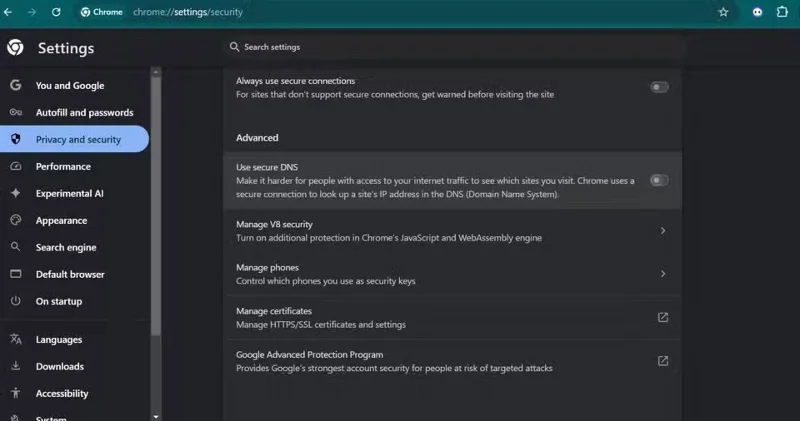Open the Extensions puzzle icon
This screenshot has height=421, width=800.
click(782, 12)
